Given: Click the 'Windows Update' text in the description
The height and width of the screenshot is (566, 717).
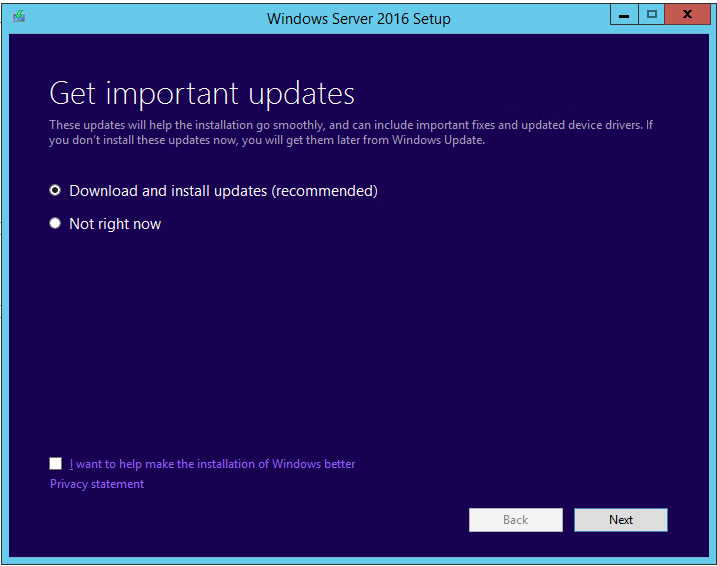Looking at the screenshot, I should (x=438, y=140).
